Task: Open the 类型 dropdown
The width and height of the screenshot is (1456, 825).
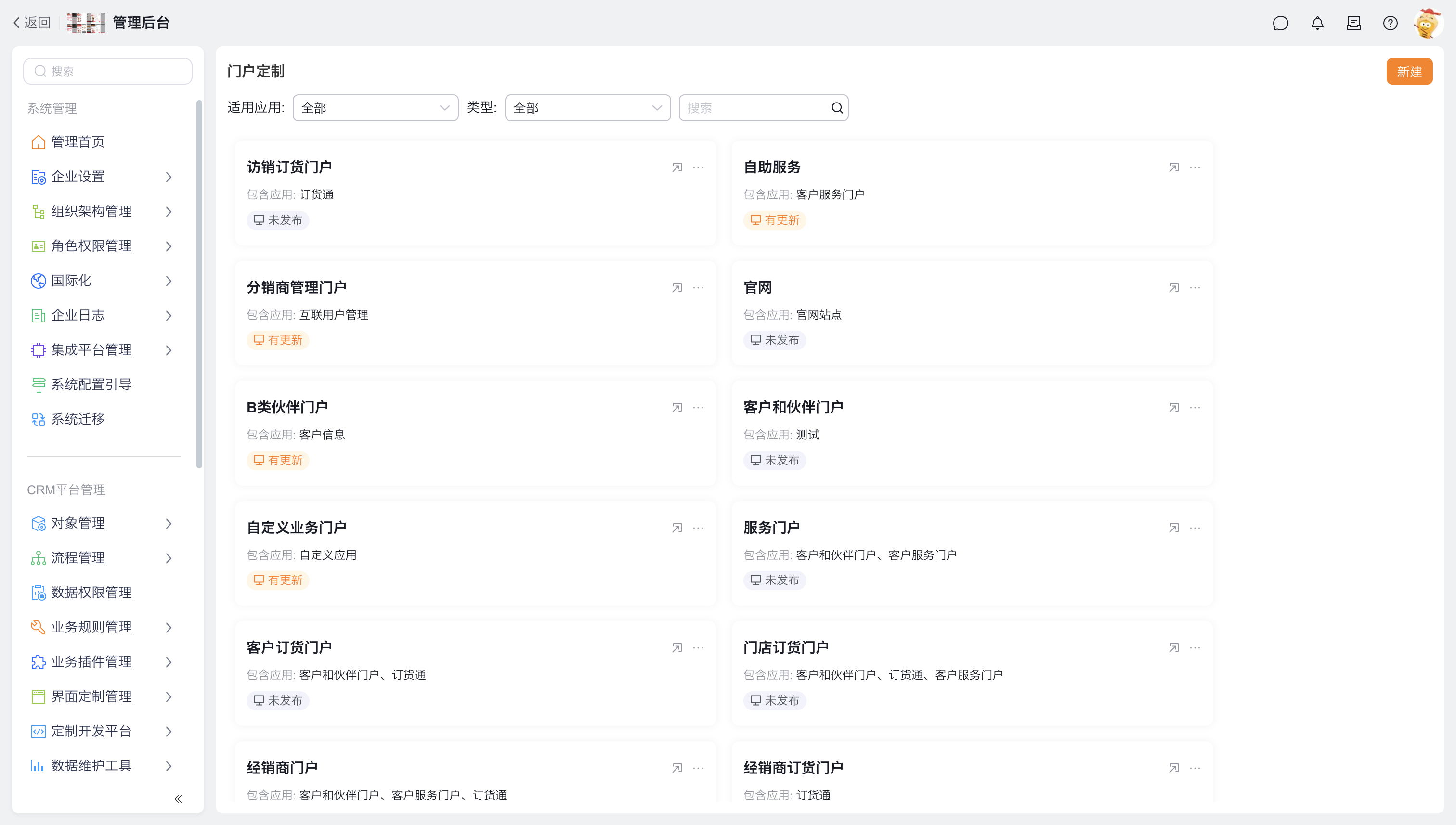Action: pos(587,108)
